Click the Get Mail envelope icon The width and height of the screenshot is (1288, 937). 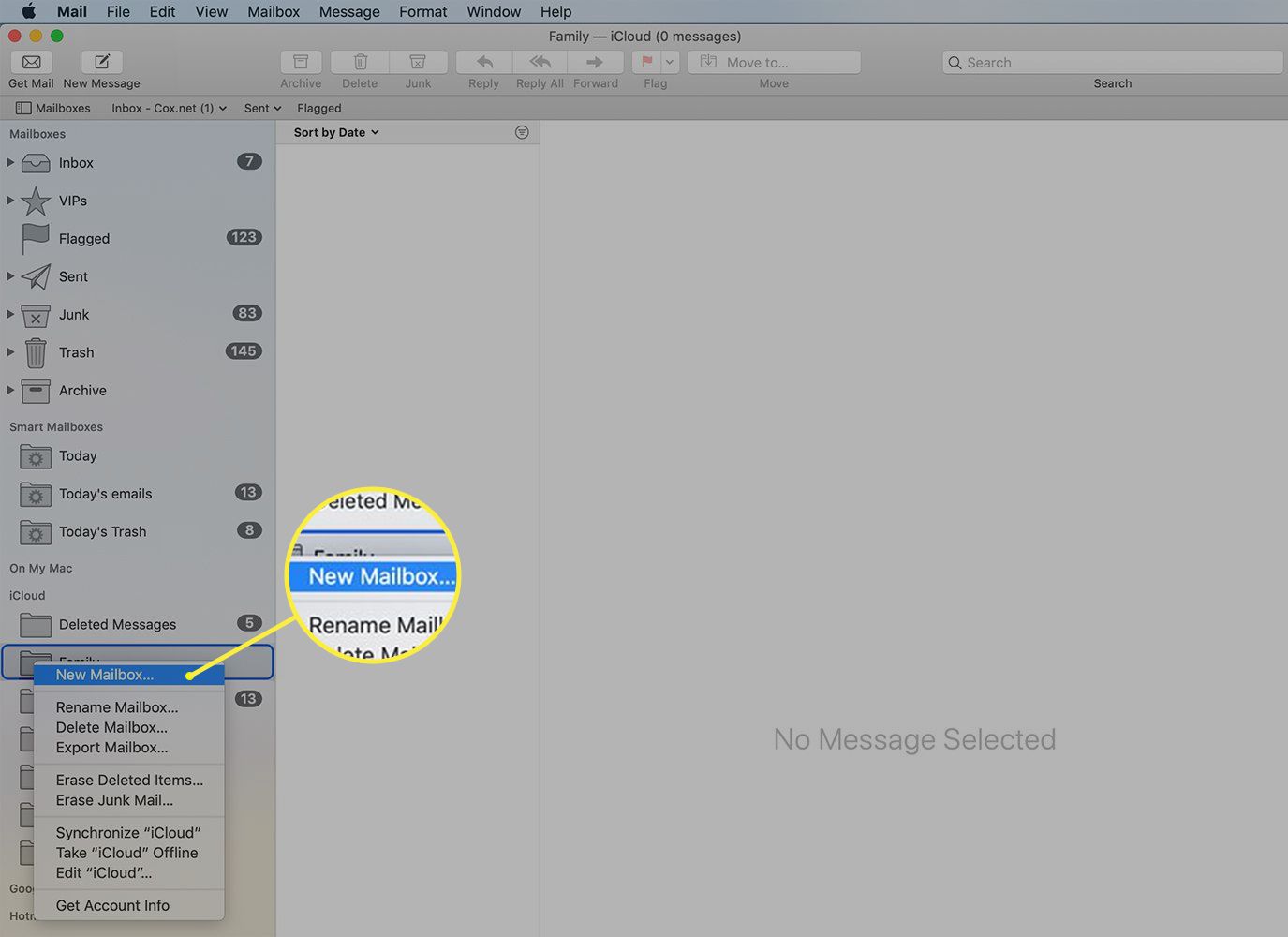[31, 62]
